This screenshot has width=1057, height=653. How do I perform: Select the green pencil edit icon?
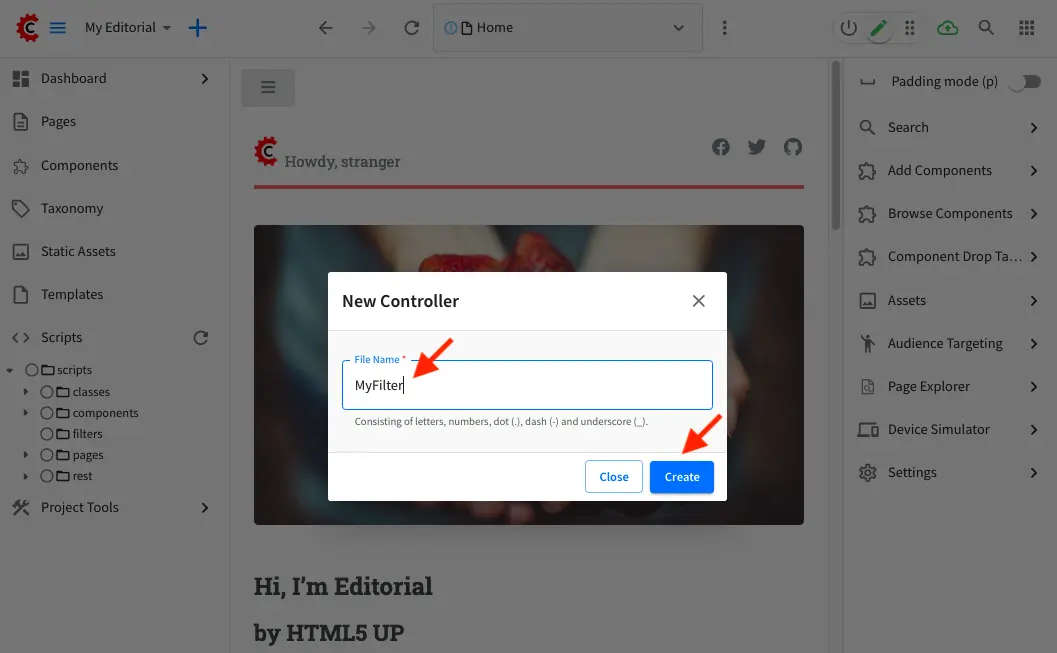(x=879, y=28)
